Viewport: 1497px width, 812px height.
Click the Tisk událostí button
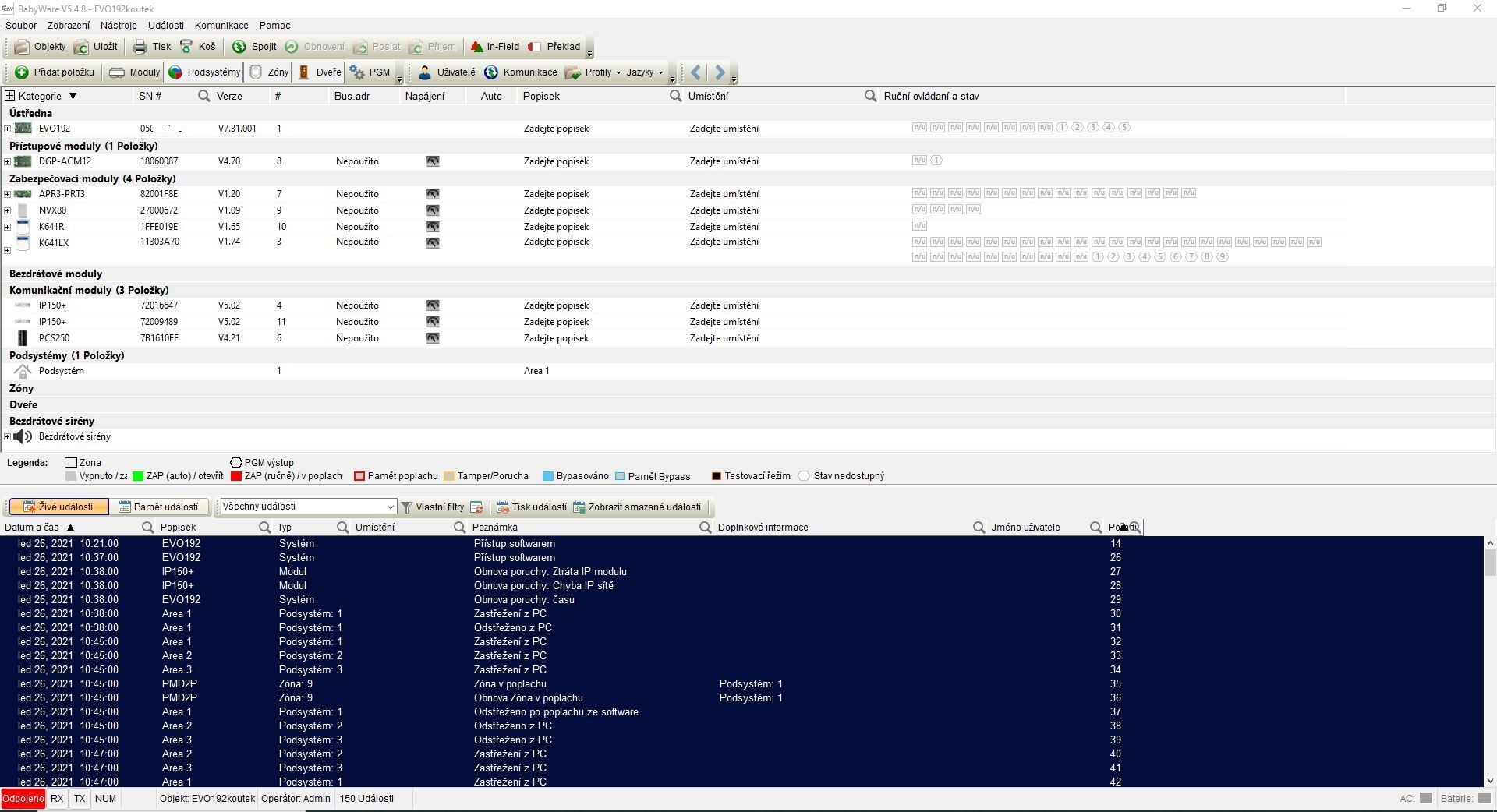532,507
